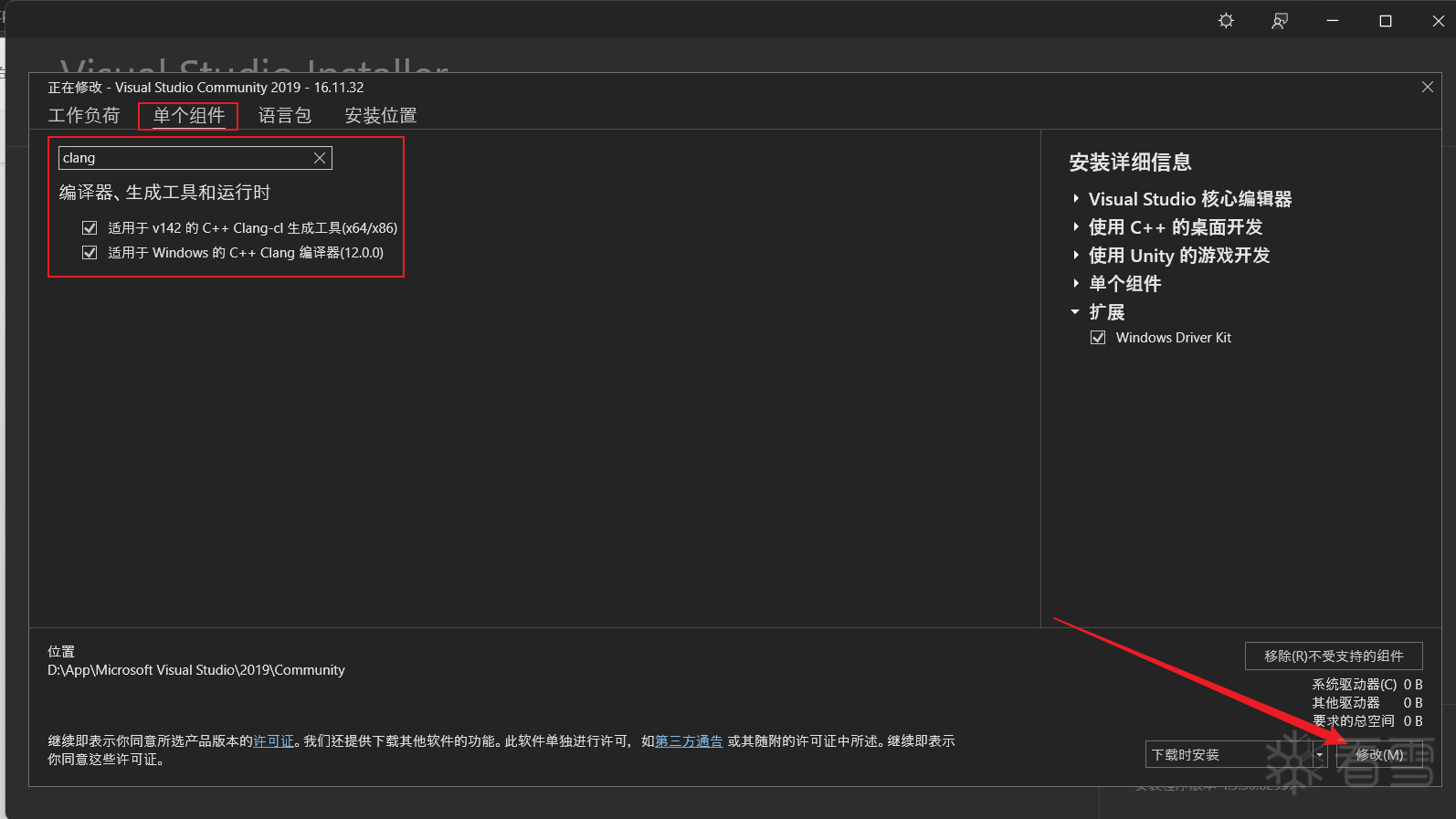The image size is (1456, 819).
Task: Expand 使用 C++ 的桌面开发 details
Action: coord(1076,226)
